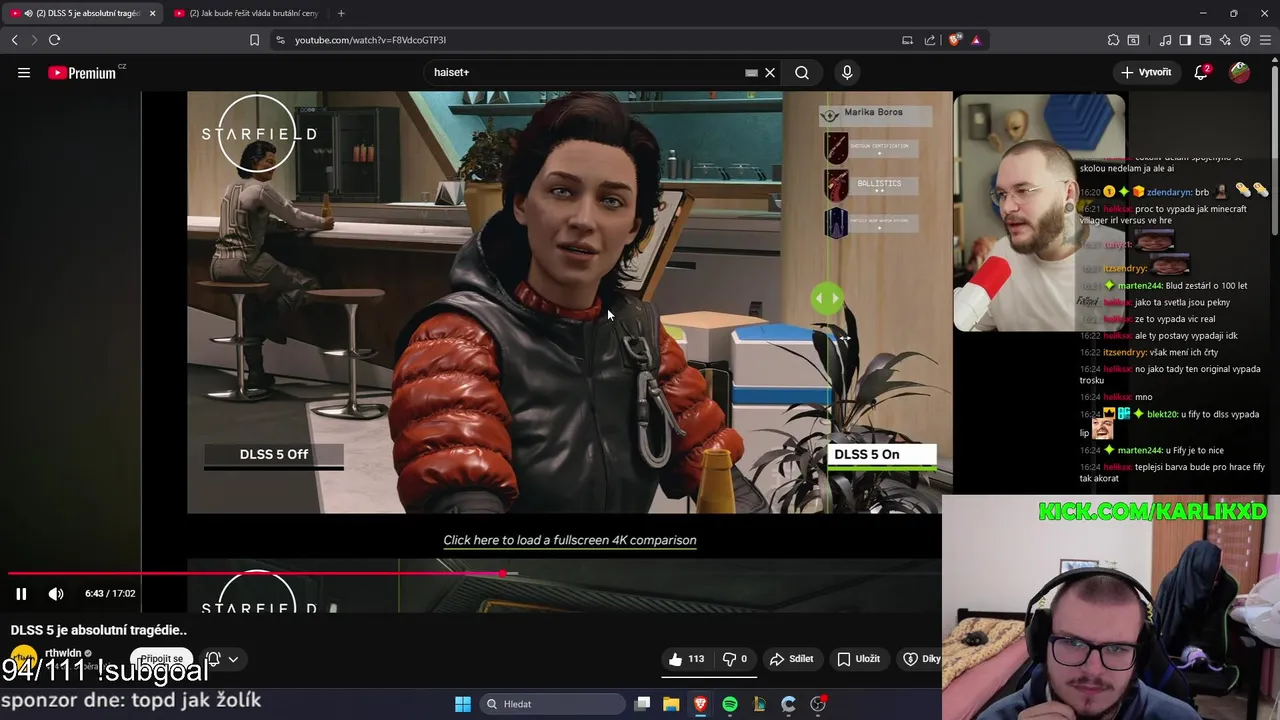Pause the YouTube video

pyautogui.click(x=21, y=593)
